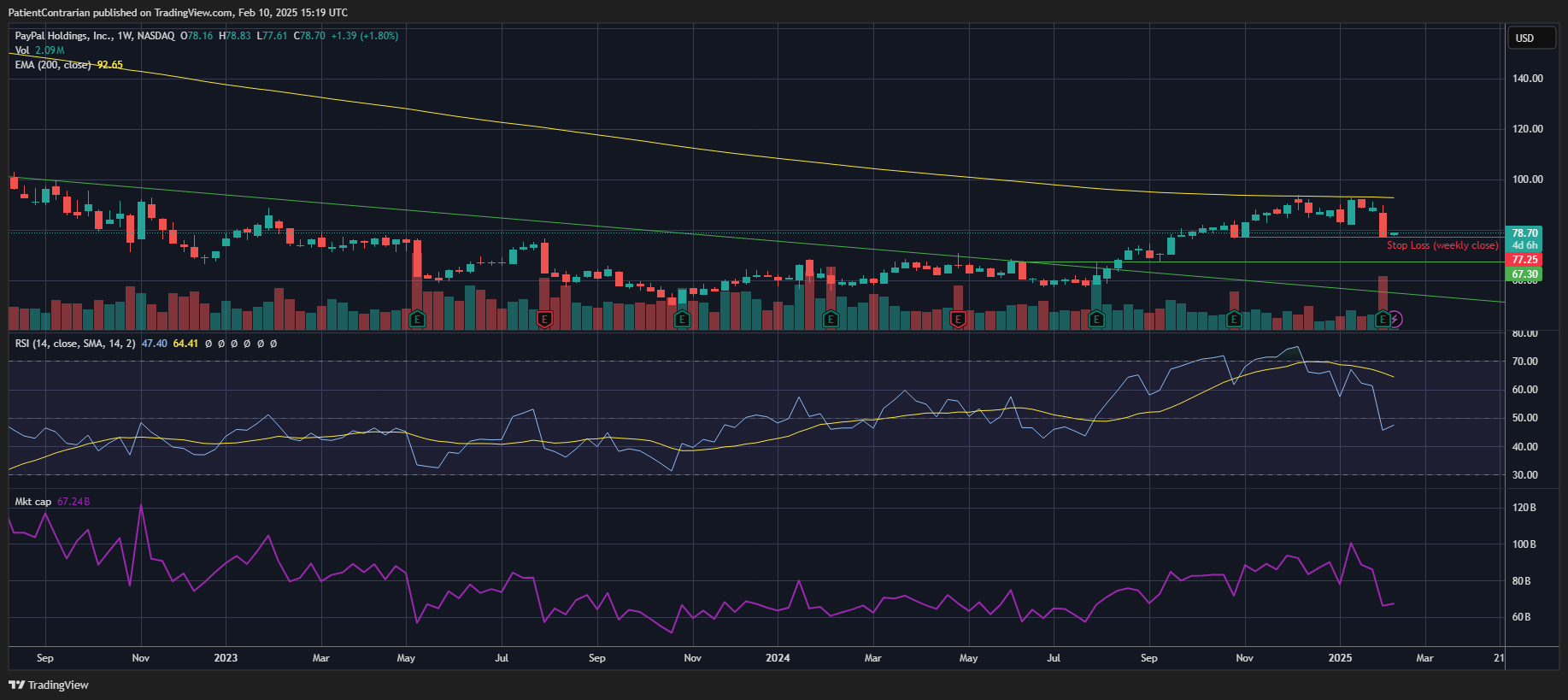Click the green earnings E marker near May 2023
The width and height of the screenshot is (1568, 700).
coord(417,320)
